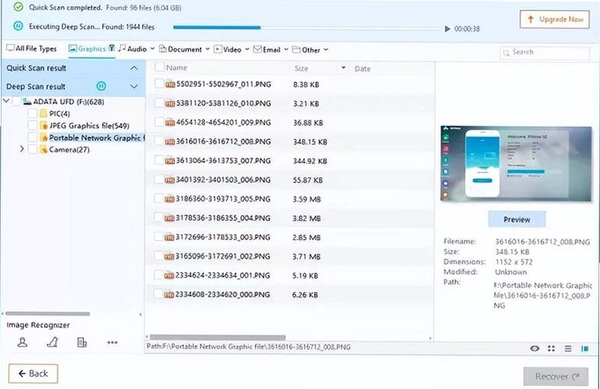600x389 pixels.
Task: Select Image Recognizer person icon
Action: pyautogui.click(x=23, y=342)
